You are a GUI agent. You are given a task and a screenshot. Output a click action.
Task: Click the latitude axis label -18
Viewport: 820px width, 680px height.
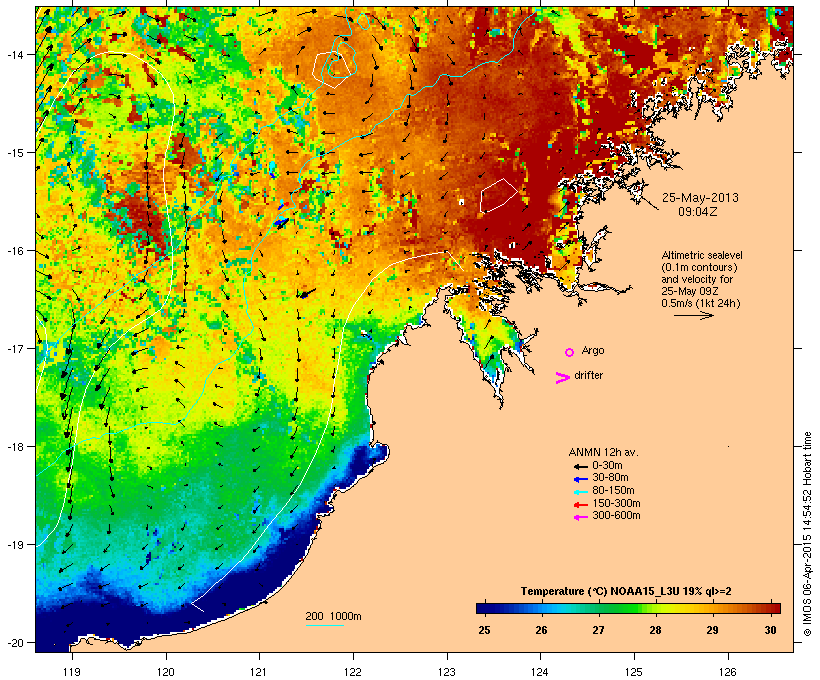click(x=15, y=447)
